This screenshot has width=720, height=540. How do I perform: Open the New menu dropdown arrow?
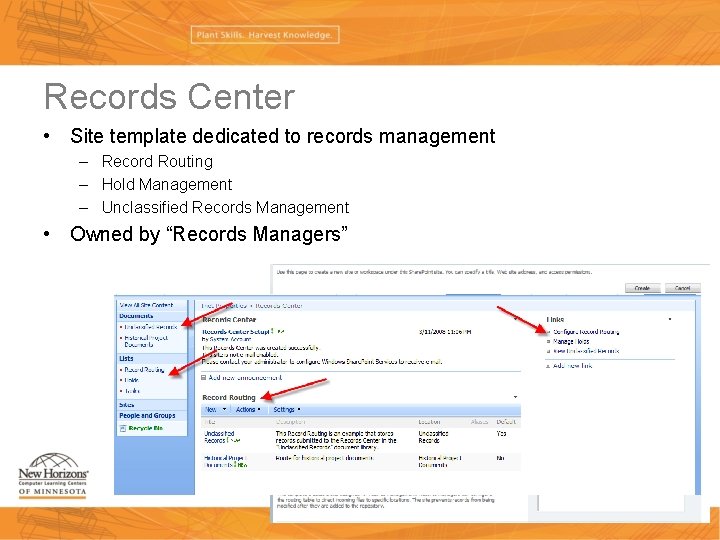(225, 409)
